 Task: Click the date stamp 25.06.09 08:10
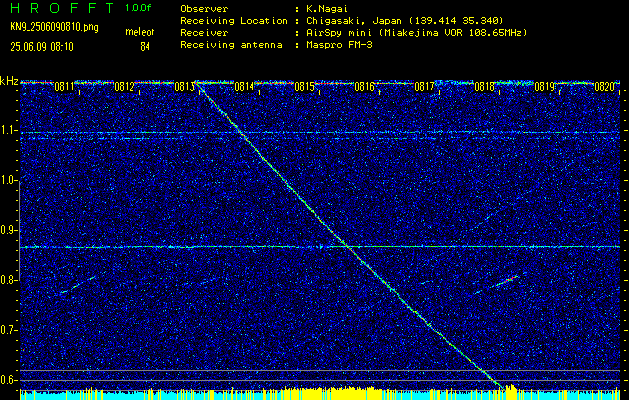(42, 47)
